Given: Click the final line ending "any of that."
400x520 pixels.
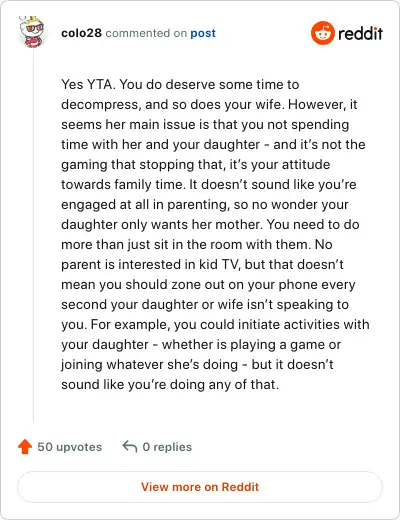Looking at the screenshot, I should tap(170, 384).
